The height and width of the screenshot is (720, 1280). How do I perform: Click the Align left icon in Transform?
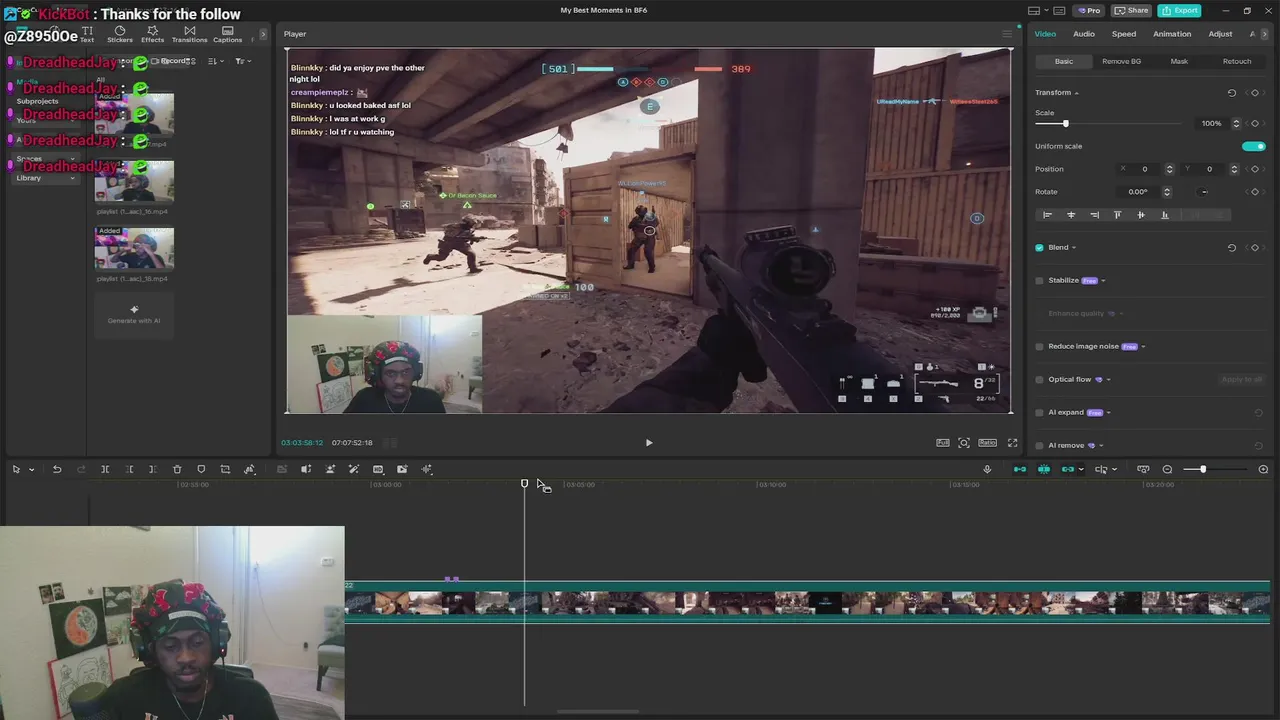click(x=1047, y=215)
